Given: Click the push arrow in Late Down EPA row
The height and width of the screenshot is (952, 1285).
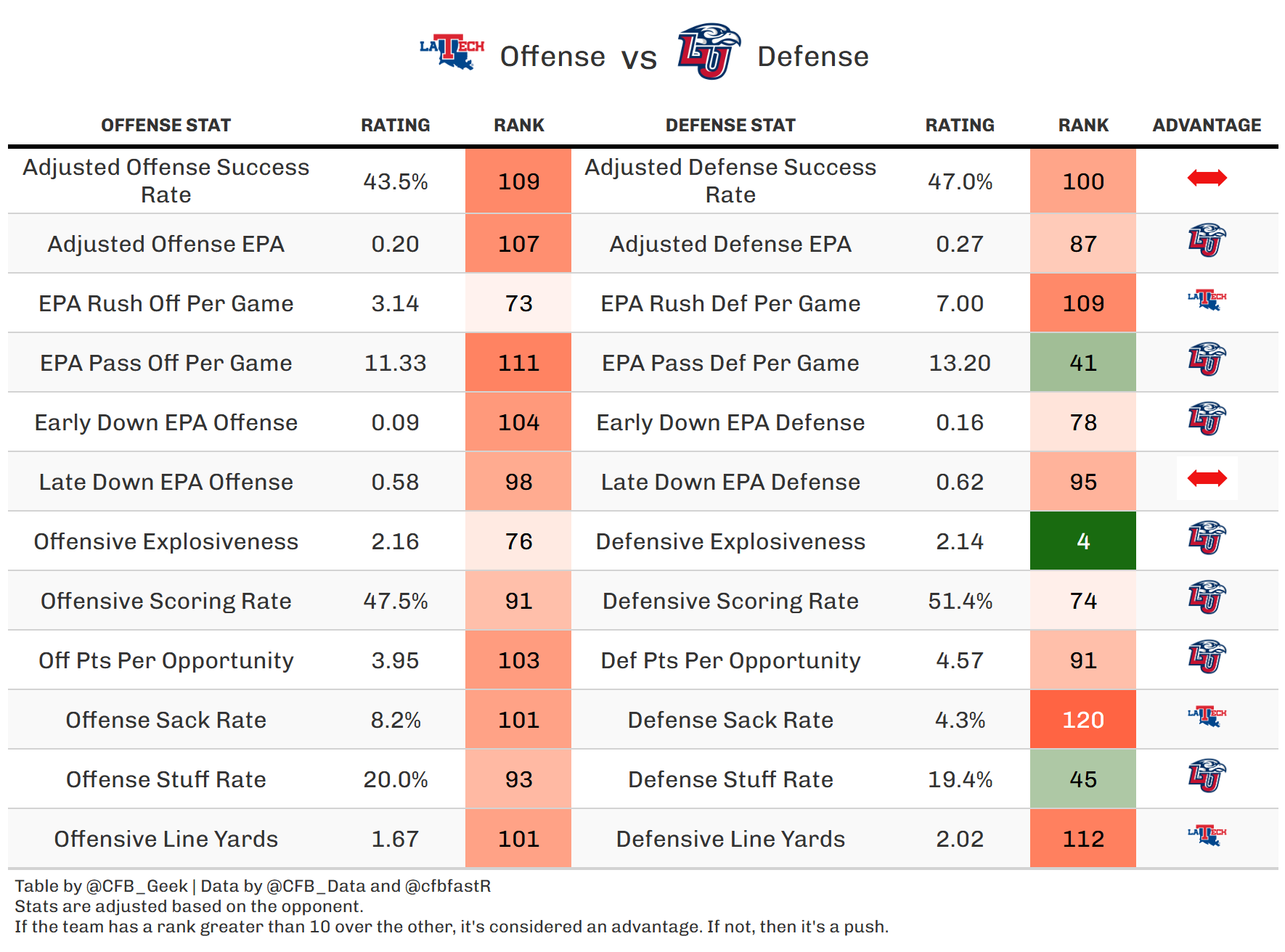Looking at the screenshot, I should point(1207,478).
